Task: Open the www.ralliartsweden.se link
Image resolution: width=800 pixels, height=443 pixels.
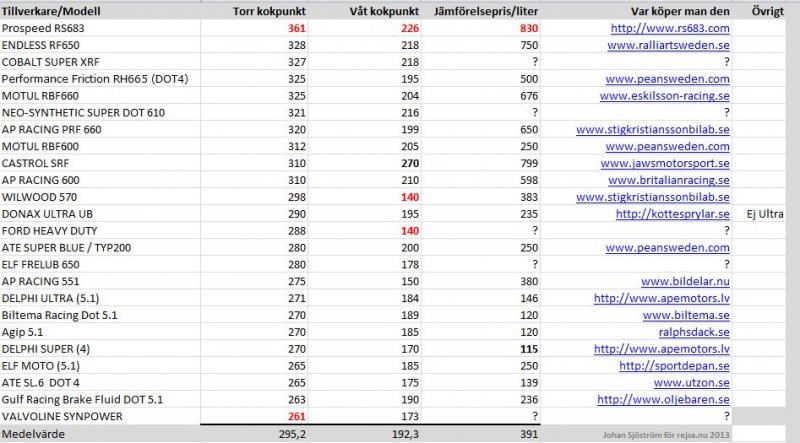Action: pyautogui.click(x=668, y=45)
